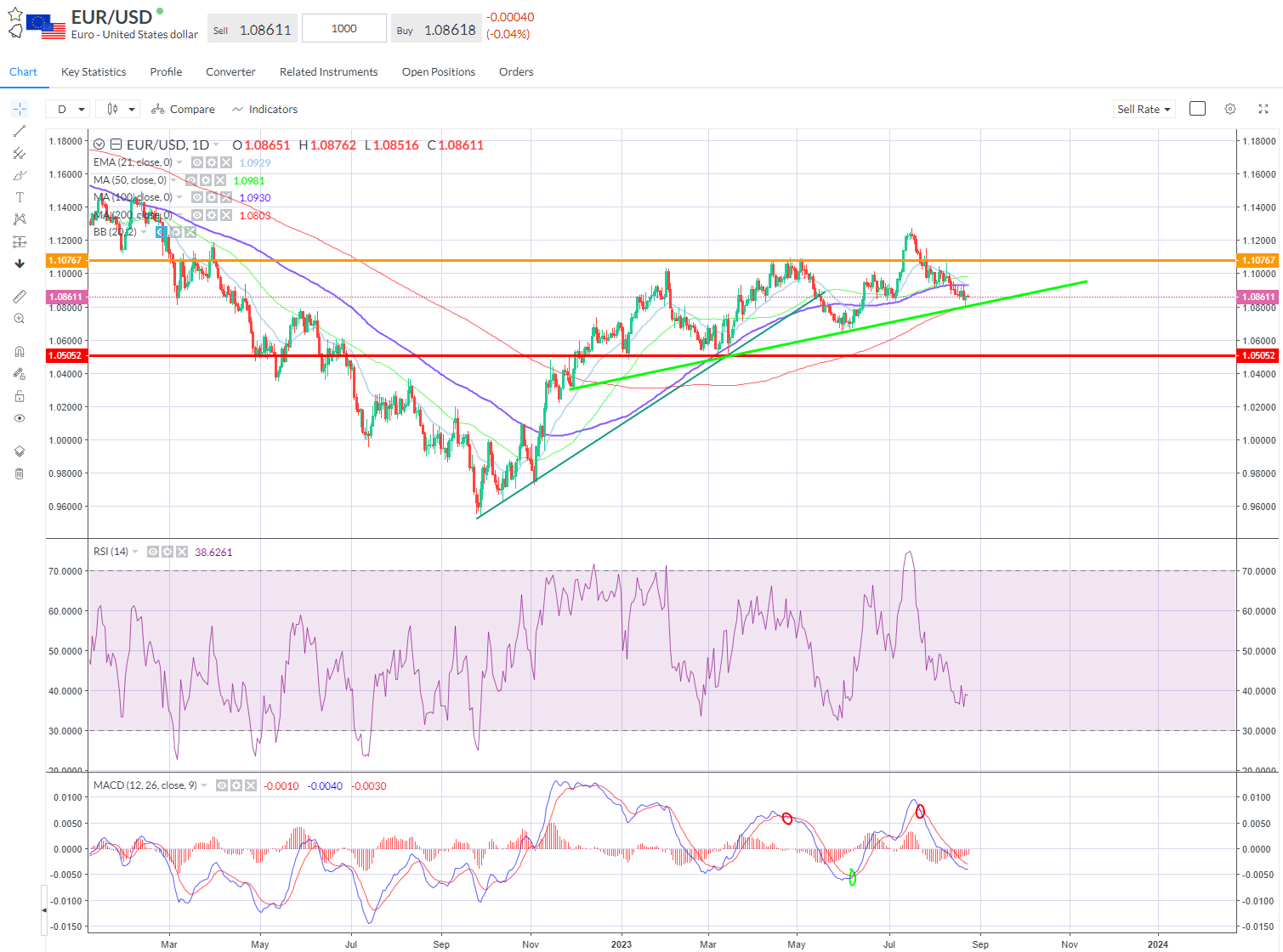
Task: Click the Sell 1.08611 button
Action: [252, 29]
